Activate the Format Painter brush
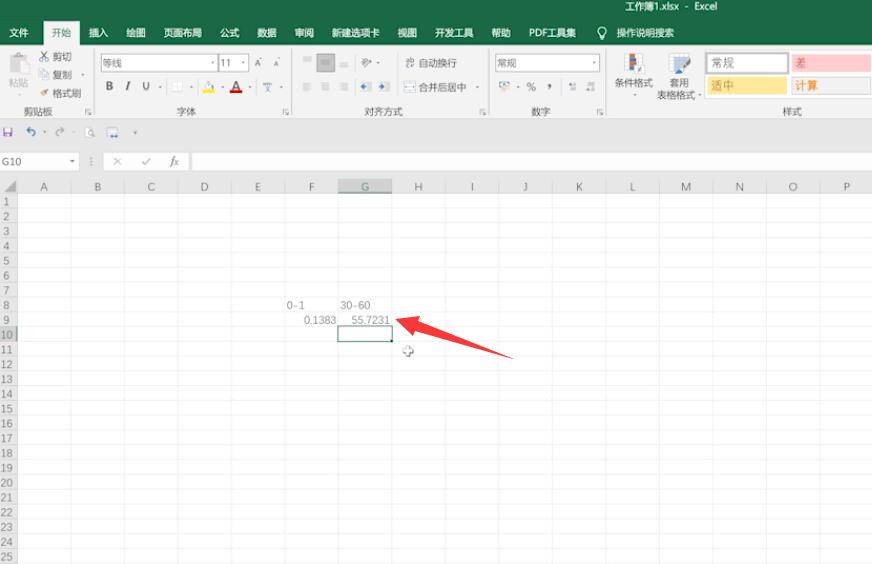 coord(60,93)
